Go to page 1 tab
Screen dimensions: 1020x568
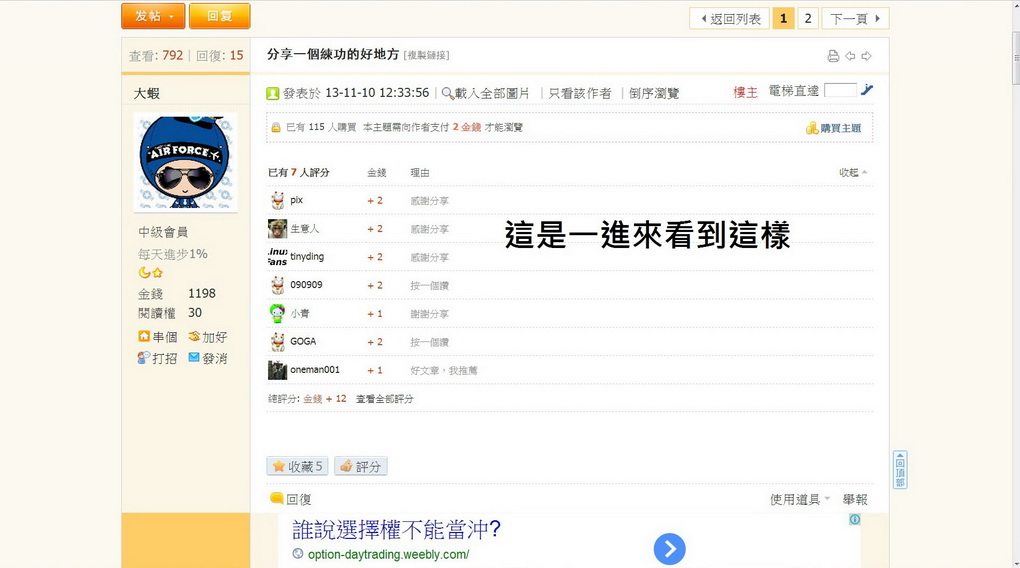pos(783,18)
